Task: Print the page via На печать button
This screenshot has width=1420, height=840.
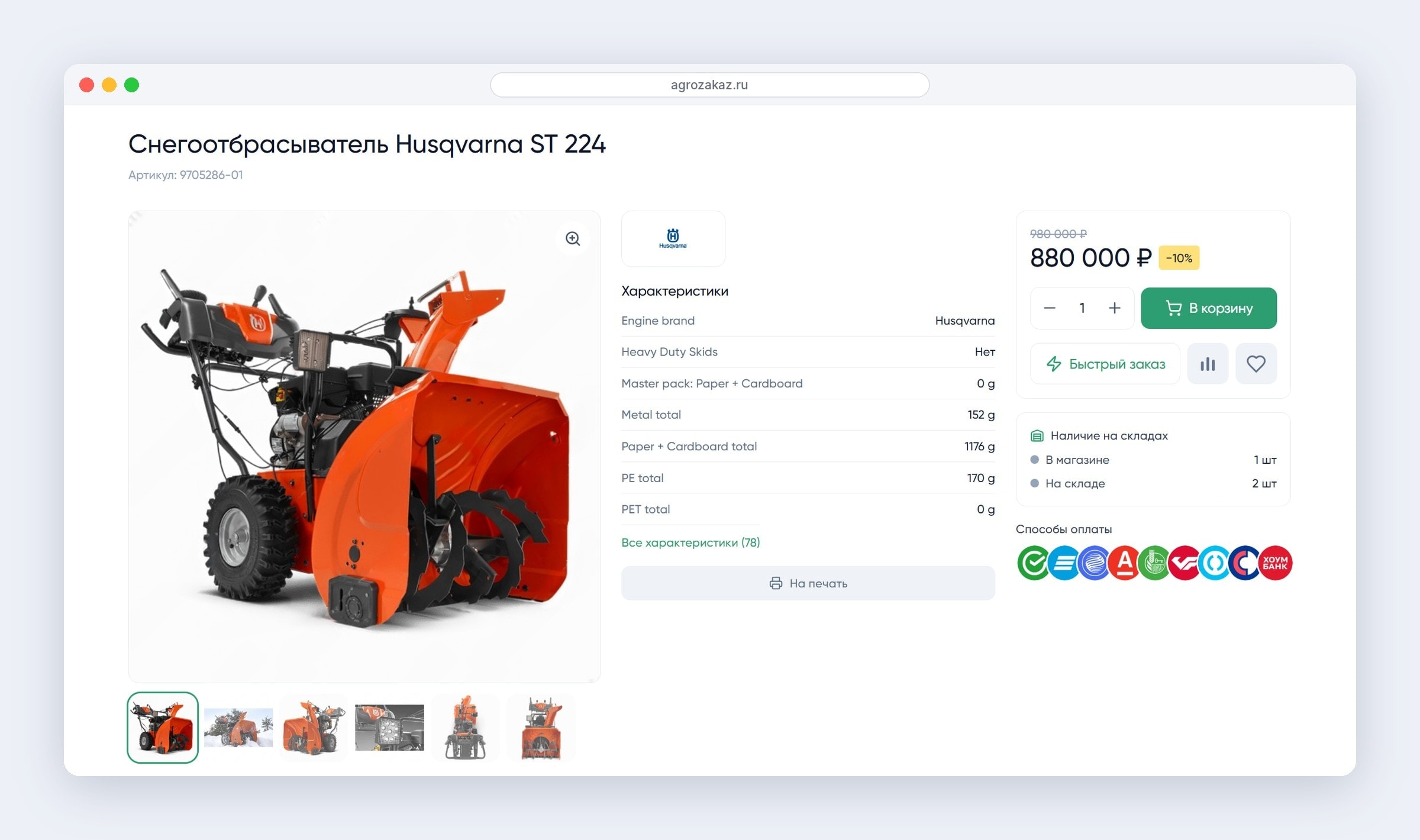Action: pyautogui.click(x=808, y=583)
